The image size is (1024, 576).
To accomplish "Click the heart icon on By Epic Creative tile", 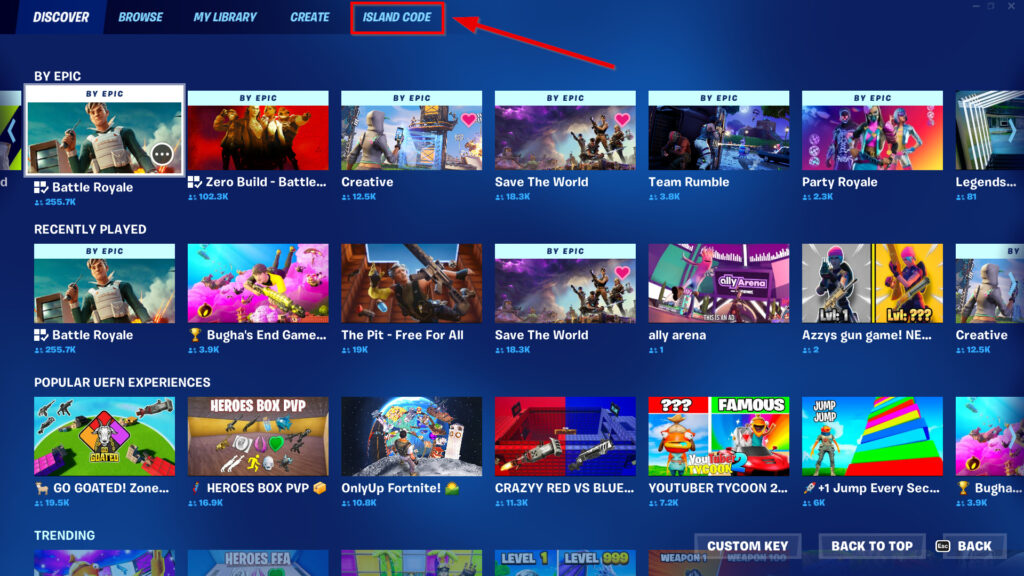I will tap(467, 120).
